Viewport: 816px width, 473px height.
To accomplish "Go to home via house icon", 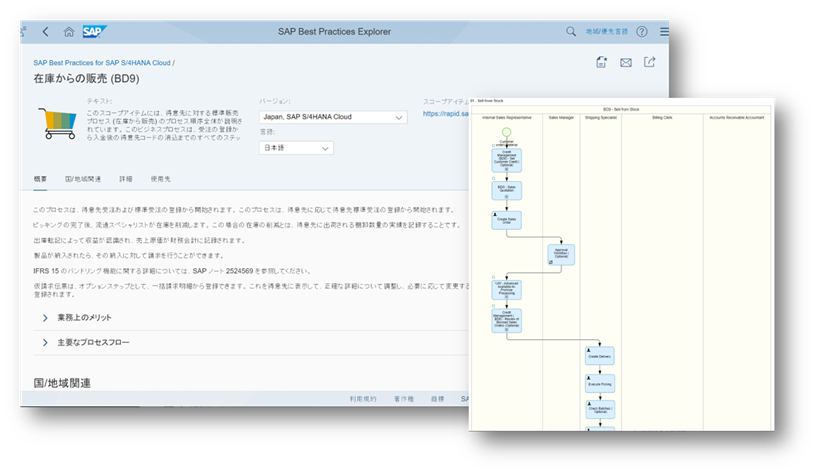I will coord(69,32).
